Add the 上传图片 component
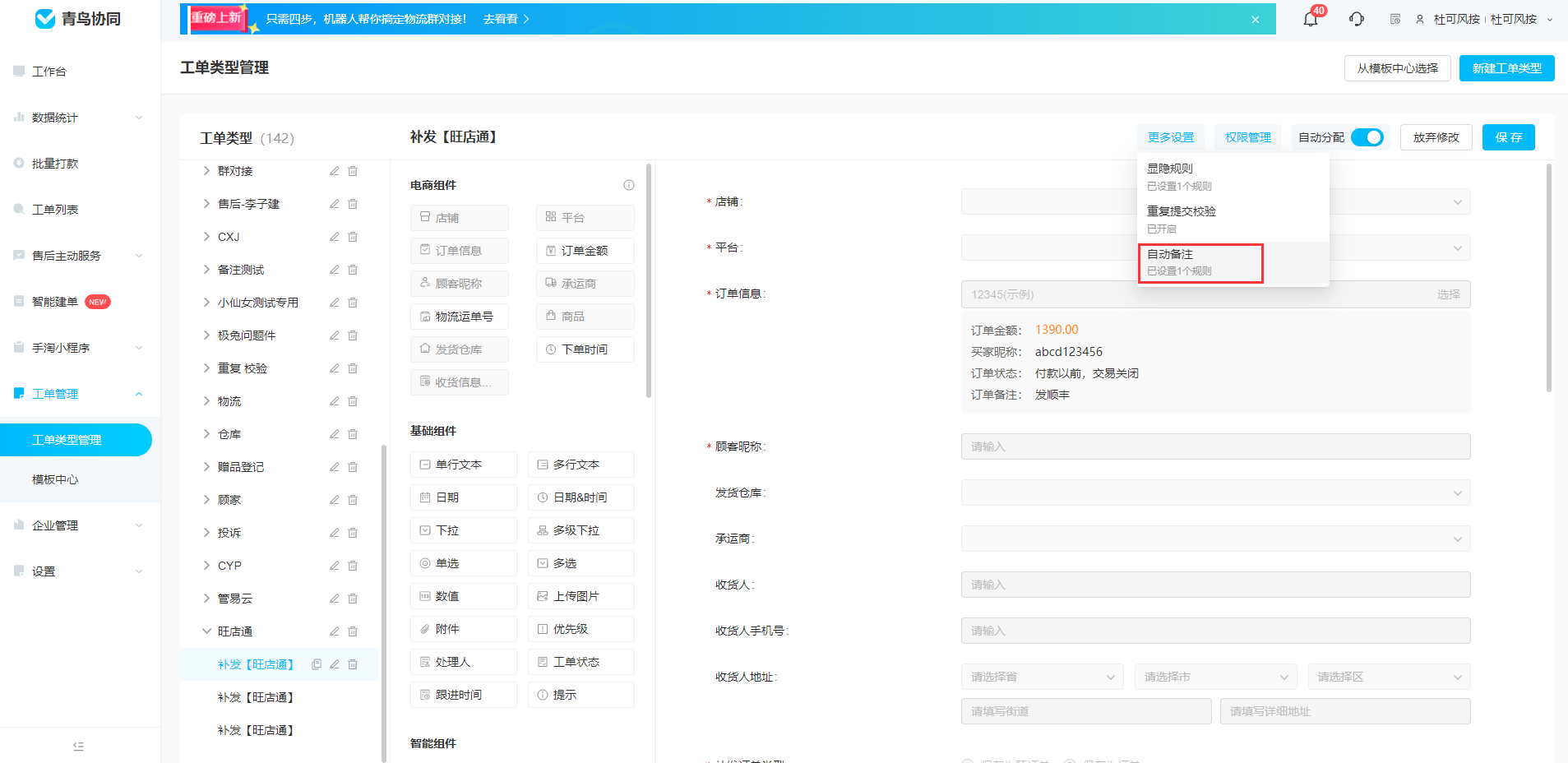The height and width of the screenshot is (763, 1568). [x=581, y=596]
